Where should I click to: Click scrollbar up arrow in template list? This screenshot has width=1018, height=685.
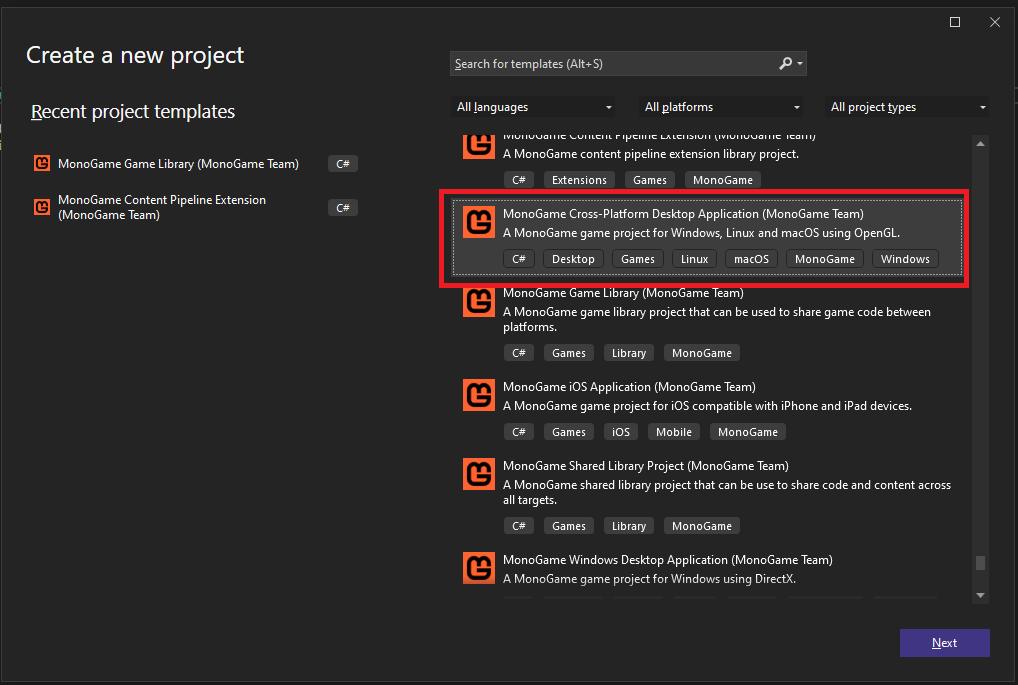[x=980, y=143]
